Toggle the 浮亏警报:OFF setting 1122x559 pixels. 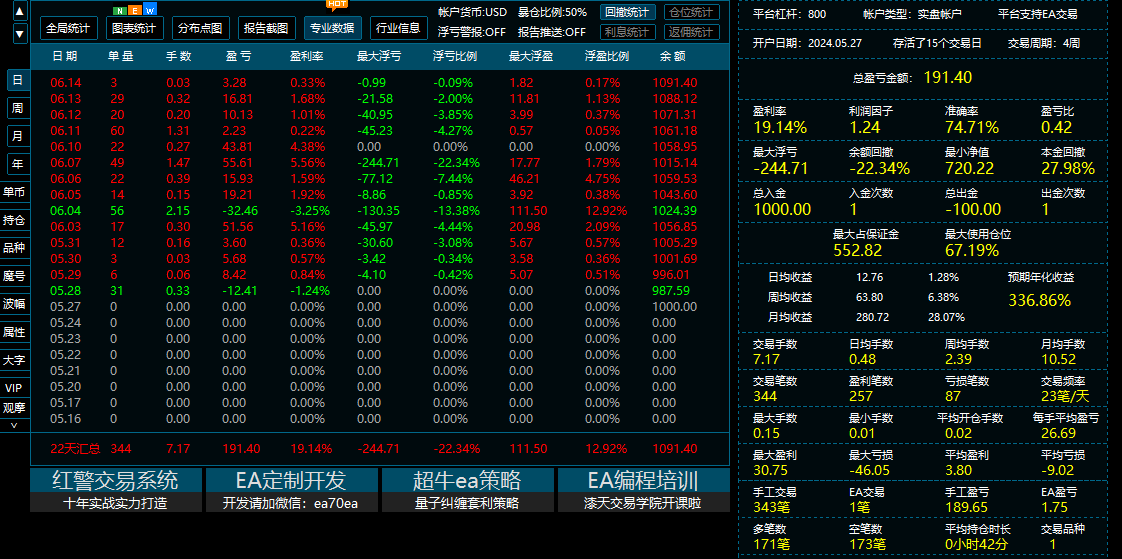tap(472, 31)
